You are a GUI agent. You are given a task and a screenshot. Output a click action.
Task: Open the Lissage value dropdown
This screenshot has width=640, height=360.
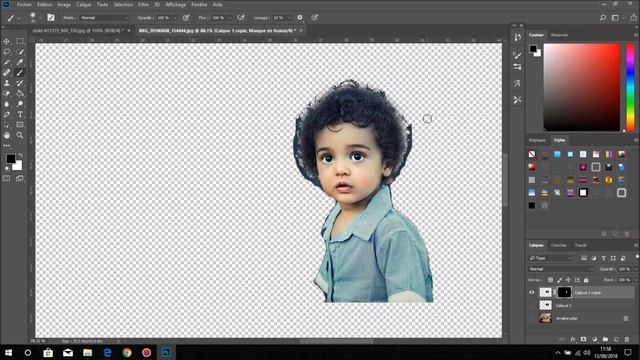point(289,18)
